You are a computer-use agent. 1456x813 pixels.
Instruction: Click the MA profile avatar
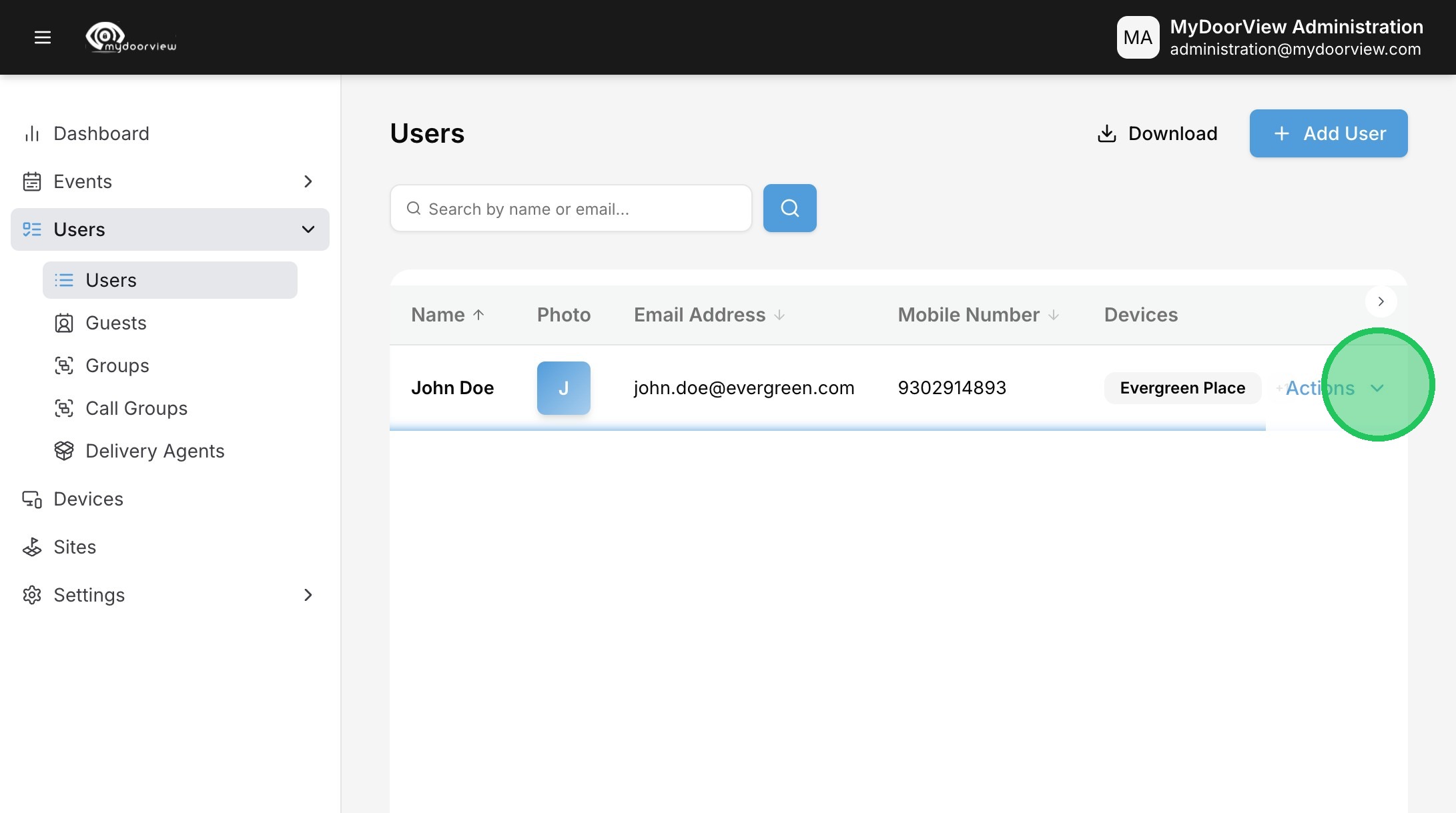pos(1138,37)
